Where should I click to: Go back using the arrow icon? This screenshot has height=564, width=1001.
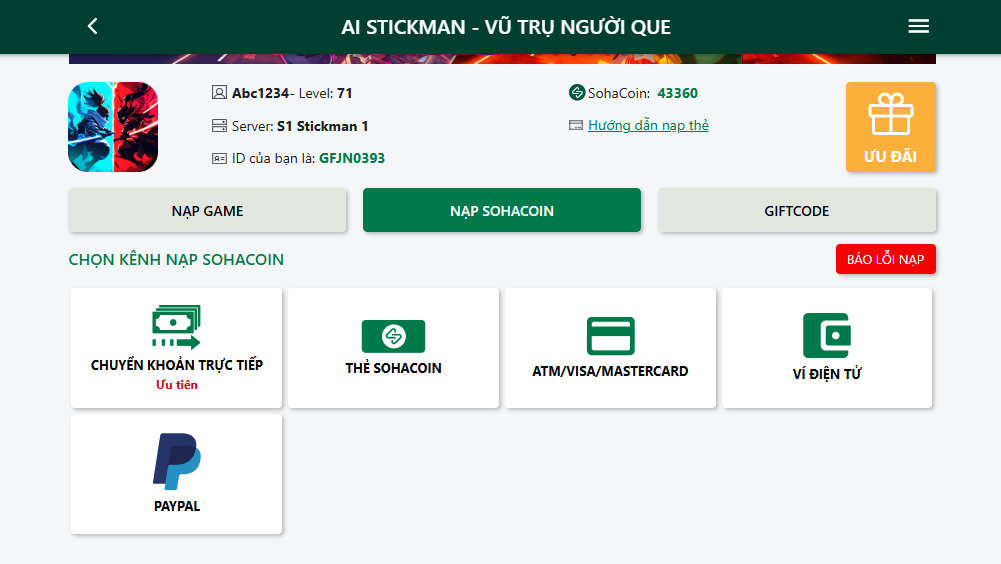[93, 26]
